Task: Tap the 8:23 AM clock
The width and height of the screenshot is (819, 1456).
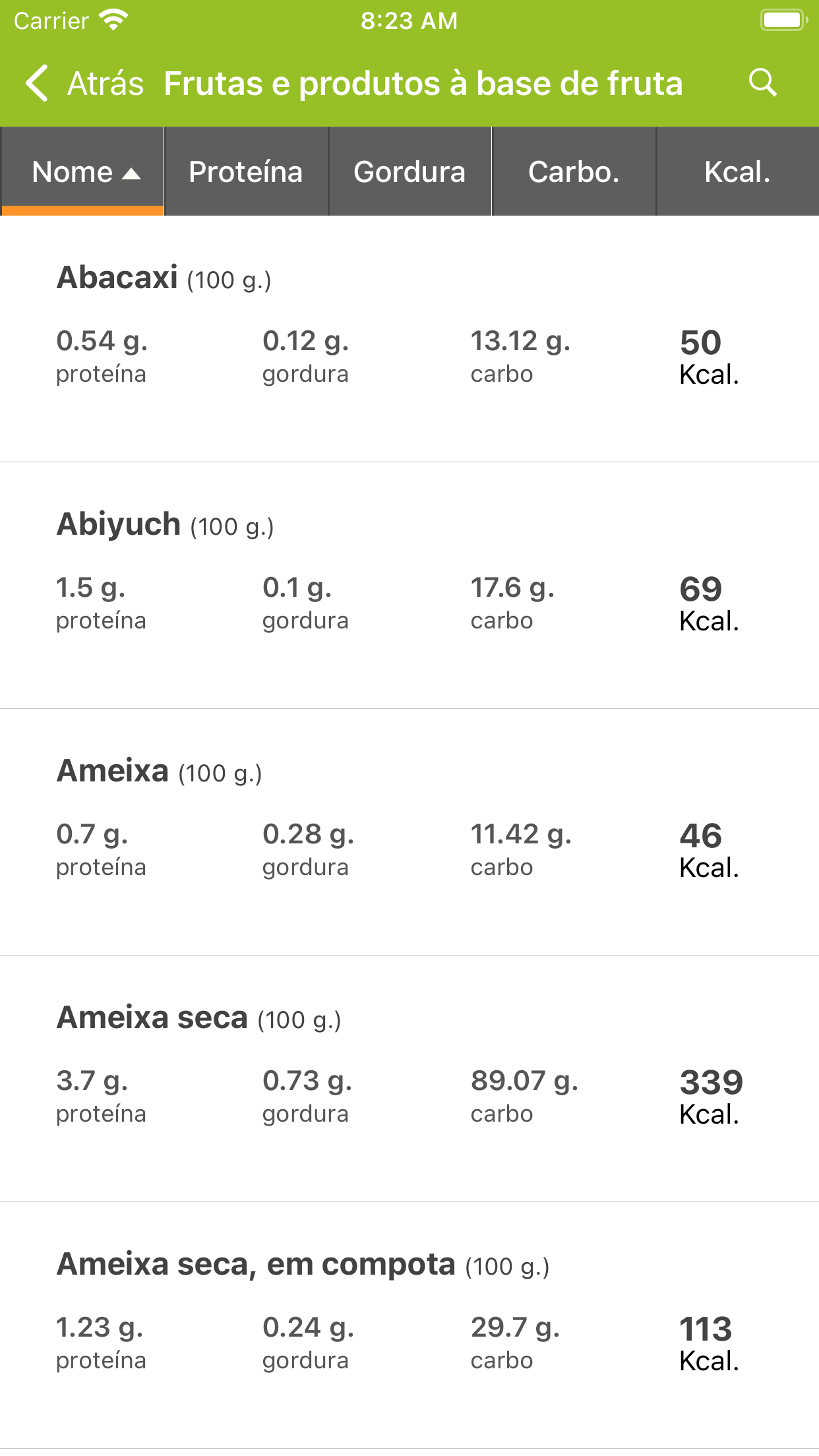Action: pyautogui.click(x=409, y=20)
